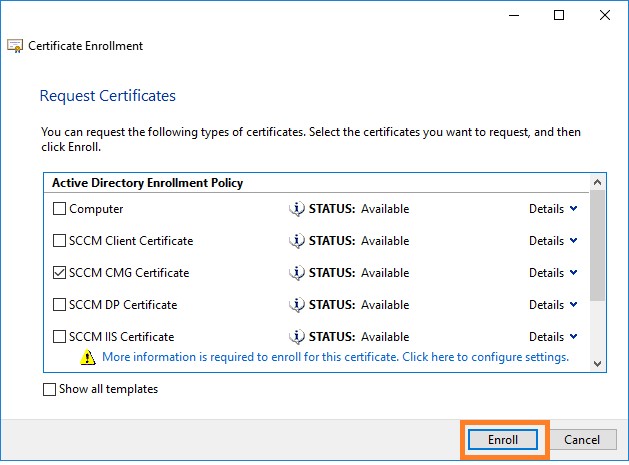The width and height of the screenshot is (629, 465).
Task: Click the status info icon for SCCM CMG Certificate
Action: click(297, 273)
